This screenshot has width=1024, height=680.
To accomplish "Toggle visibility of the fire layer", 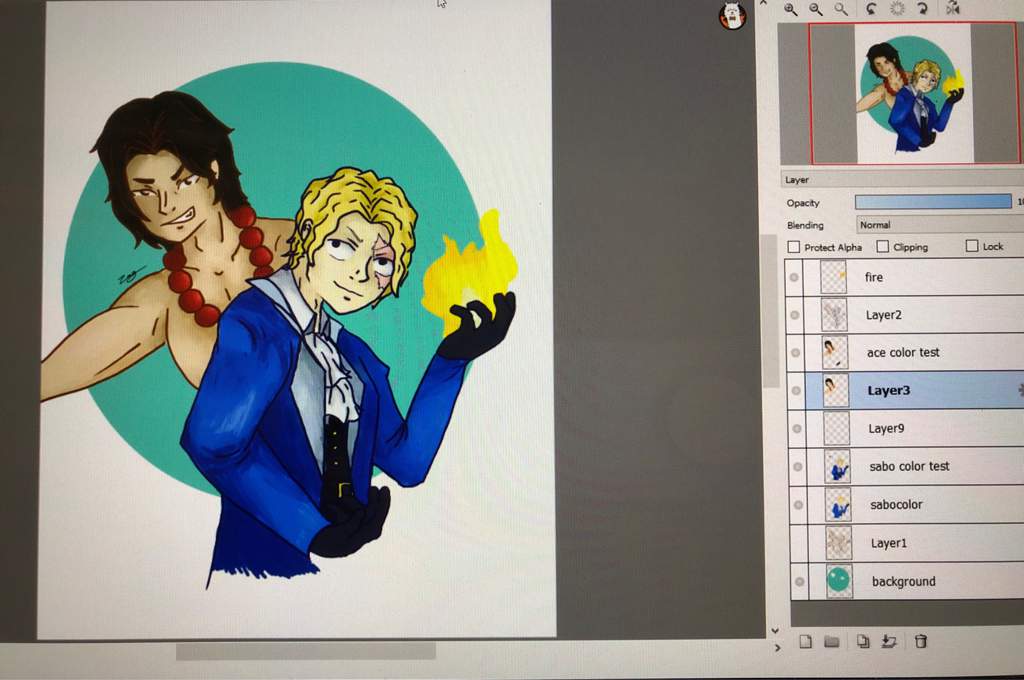I will 793,277.
